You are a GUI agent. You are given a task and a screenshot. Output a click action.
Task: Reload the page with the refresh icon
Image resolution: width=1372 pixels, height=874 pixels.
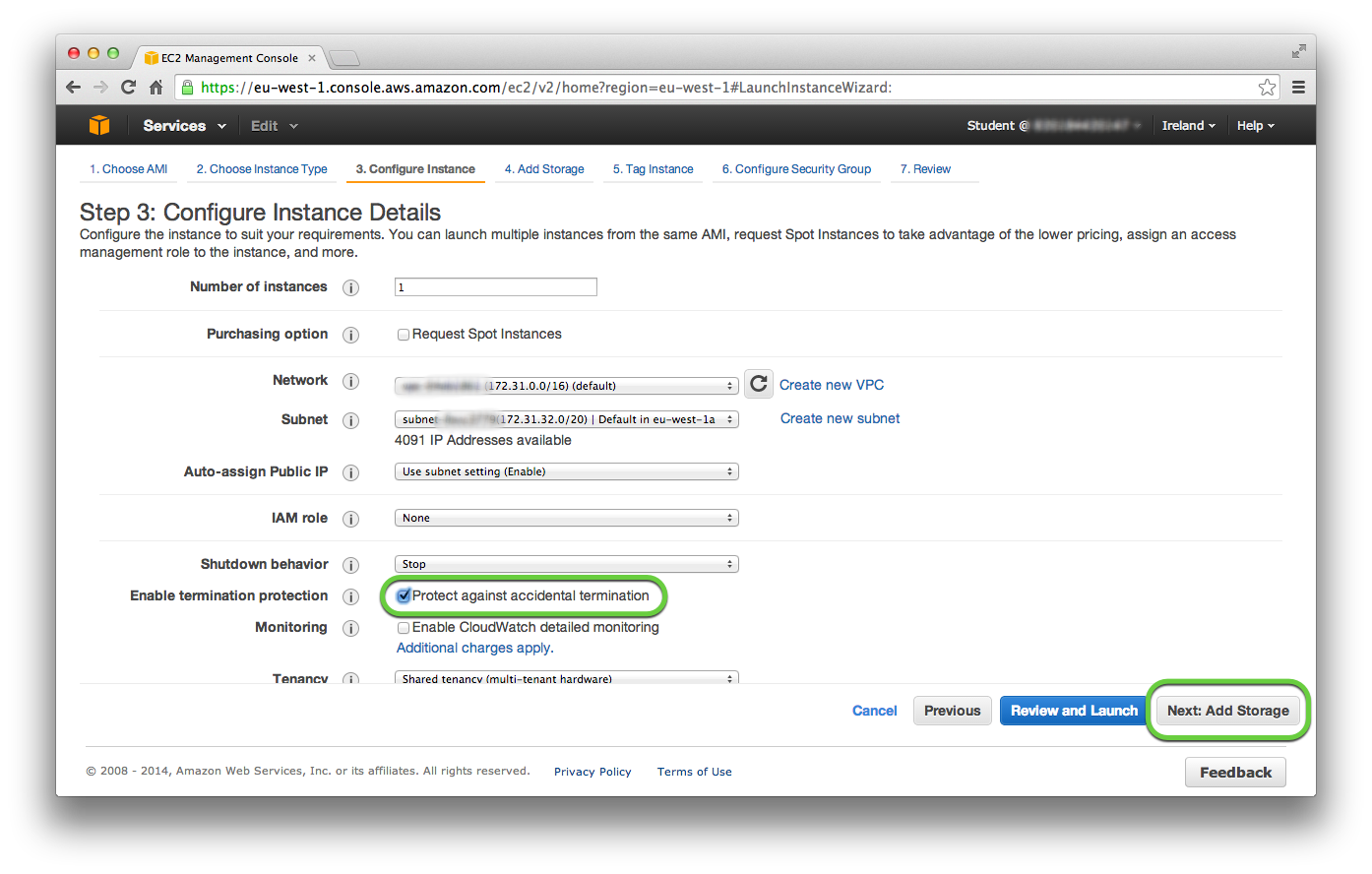pos(128,87)
